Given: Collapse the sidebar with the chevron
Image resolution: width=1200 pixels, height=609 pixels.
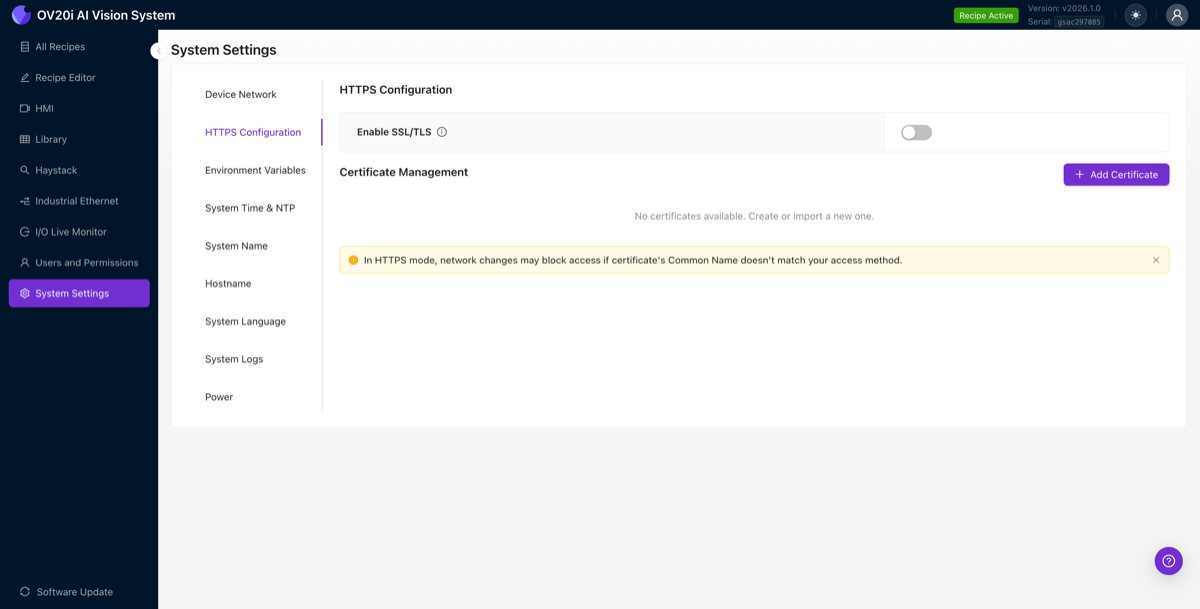Looking at the screenshot, I should point(158,49).
